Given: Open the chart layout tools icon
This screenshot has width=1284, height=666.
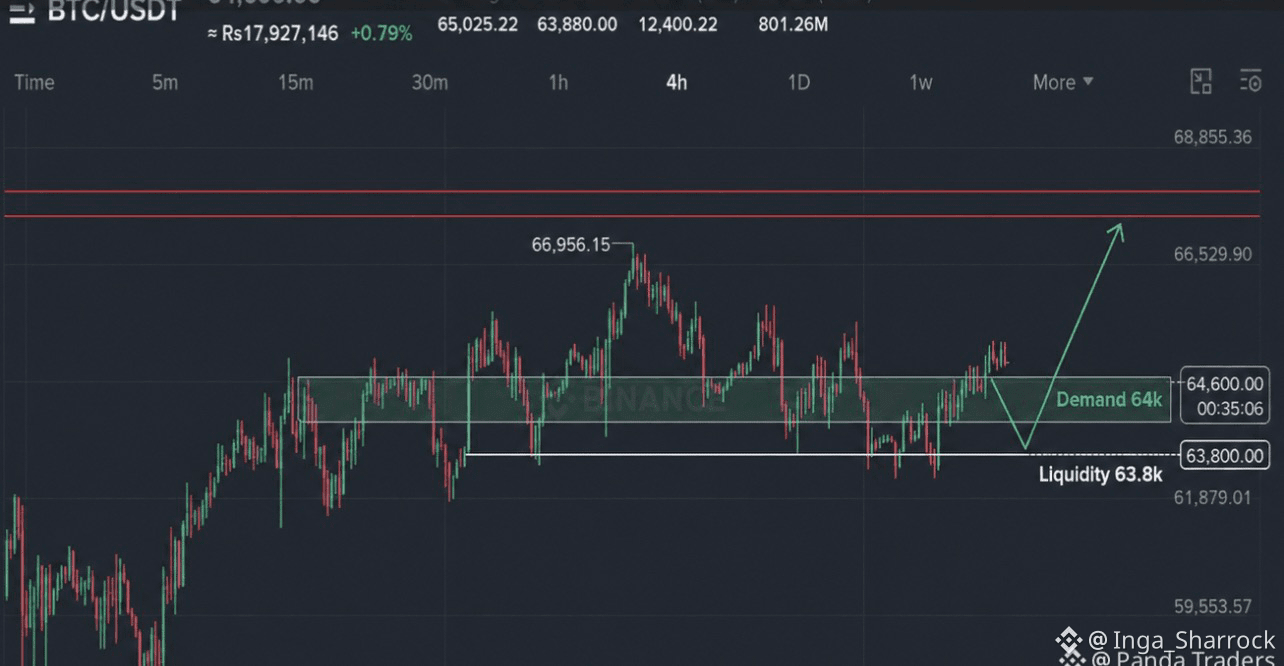Looking at the screenshot, I should 1201,82.
